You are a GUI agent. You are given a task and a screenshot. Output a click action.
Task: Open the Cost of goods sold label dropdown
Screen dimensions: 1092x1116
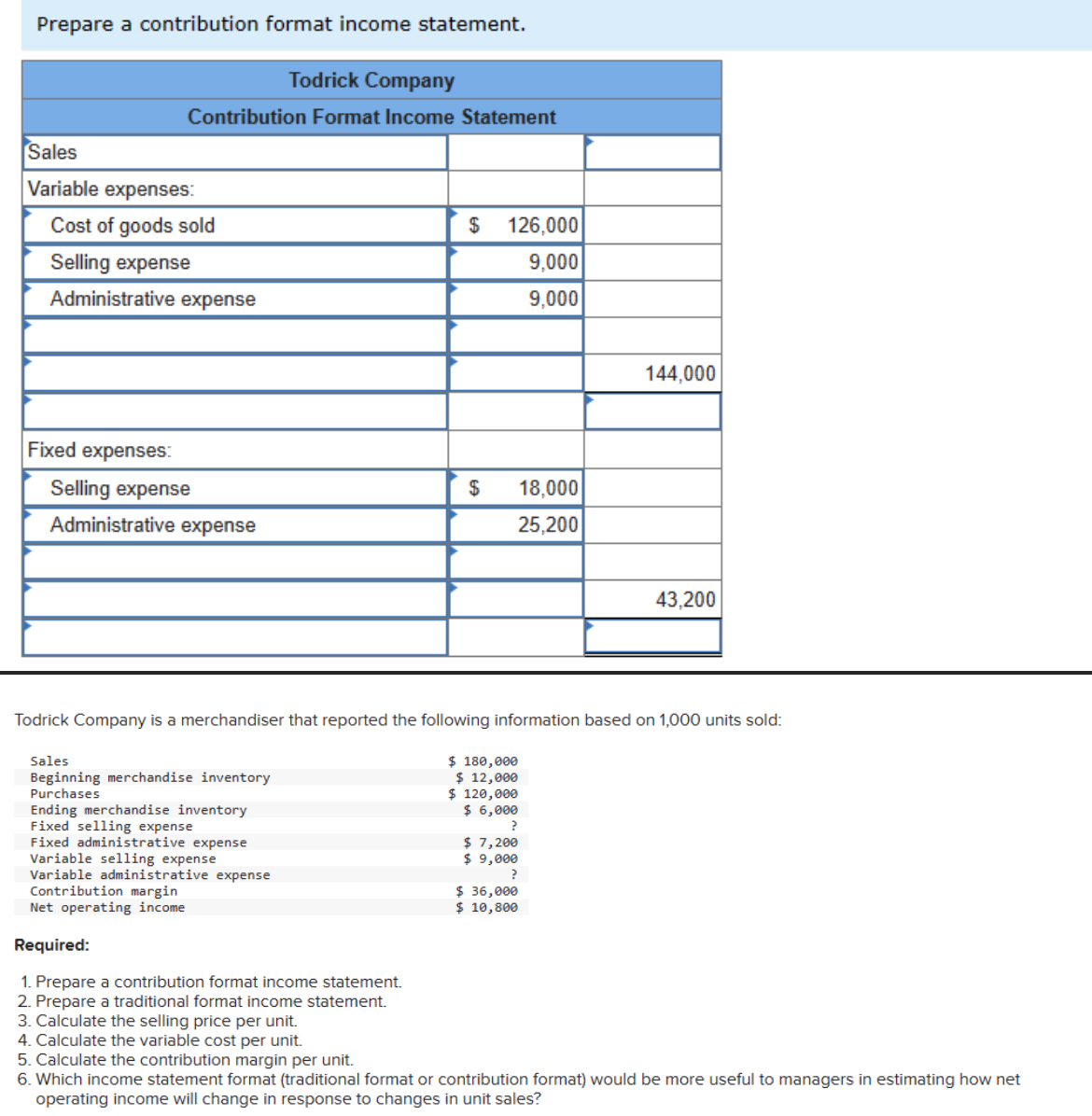click(x=233, y=225)
